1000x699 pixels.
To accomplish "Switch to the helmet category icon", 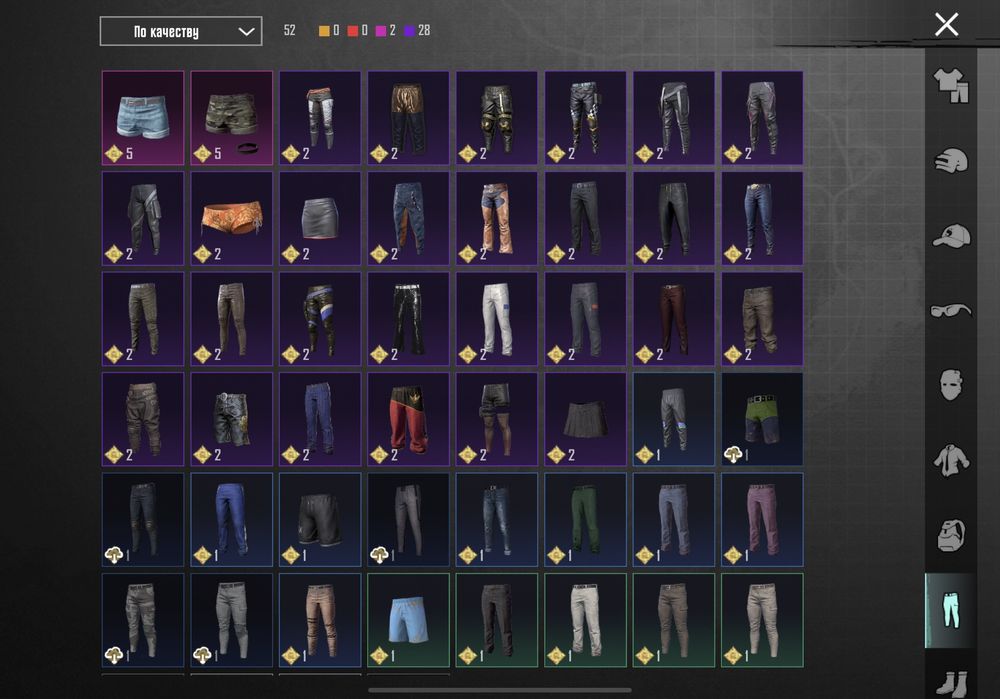I will (x=950, y=161).
